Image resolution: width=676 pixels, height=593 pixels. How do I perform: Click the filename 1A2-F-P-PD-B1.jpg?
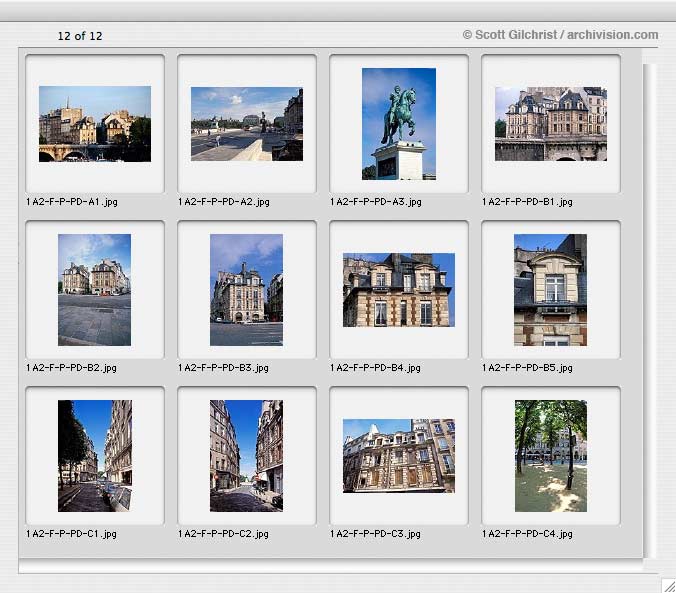pos(527,202)
